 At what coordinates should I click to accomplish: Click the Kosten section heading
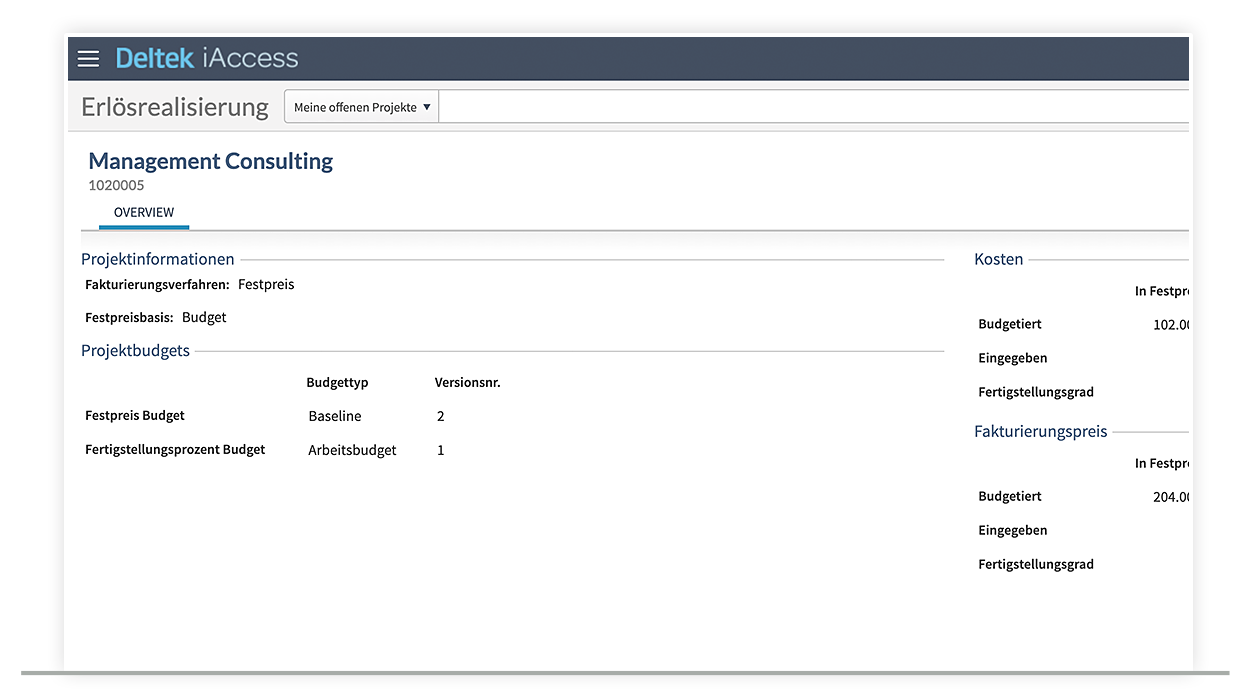click(x=998, y=259)
